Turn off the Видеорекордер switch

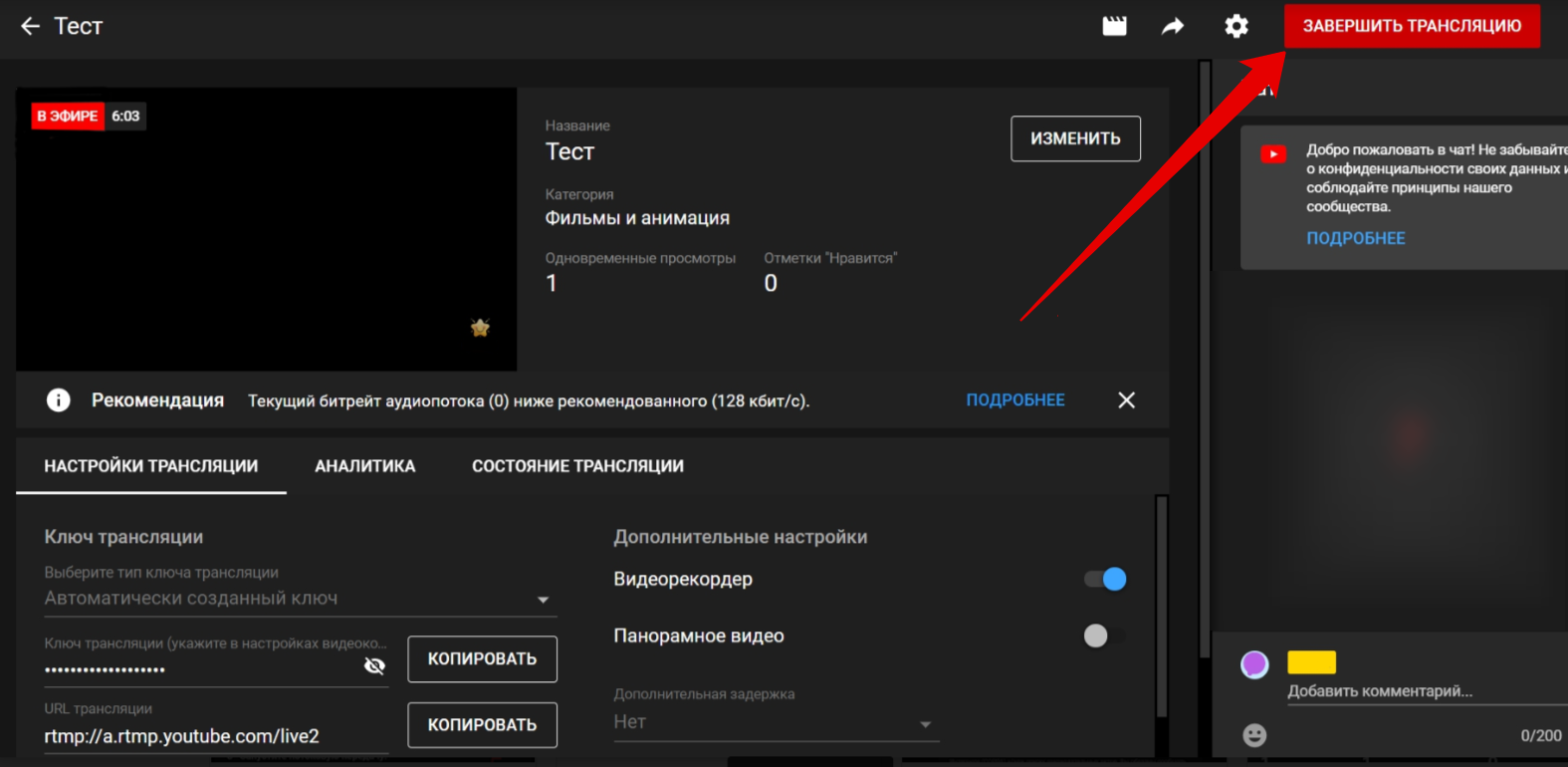1106,579
